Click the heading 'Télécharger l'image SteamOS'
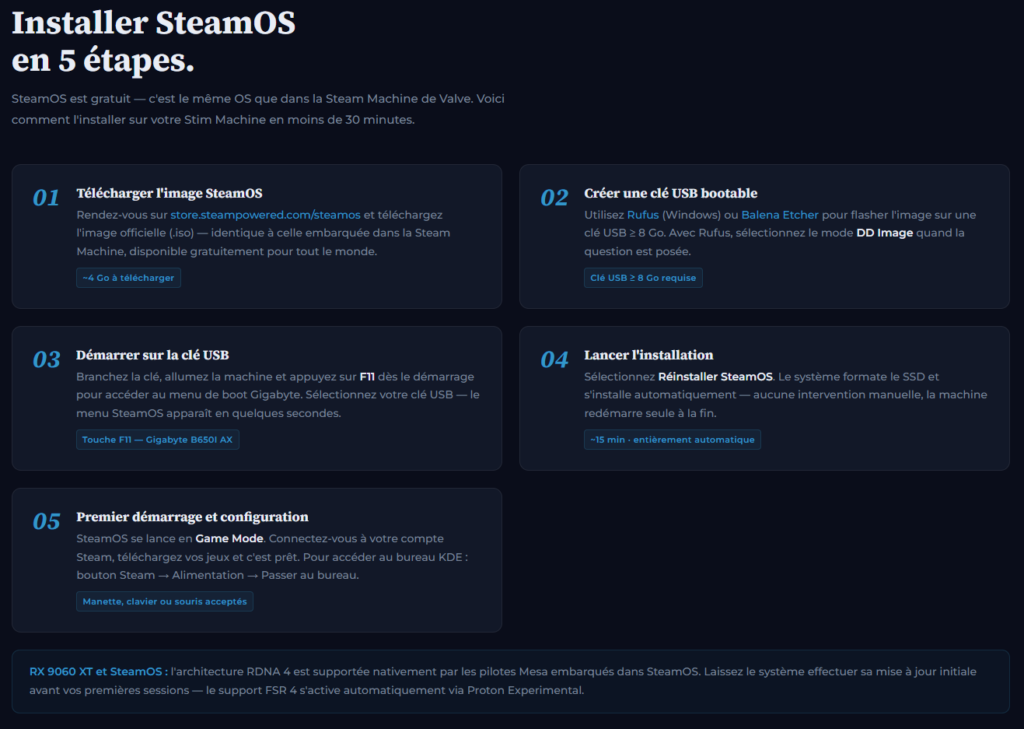1024x729 pixels. click(x=169, y=193)
